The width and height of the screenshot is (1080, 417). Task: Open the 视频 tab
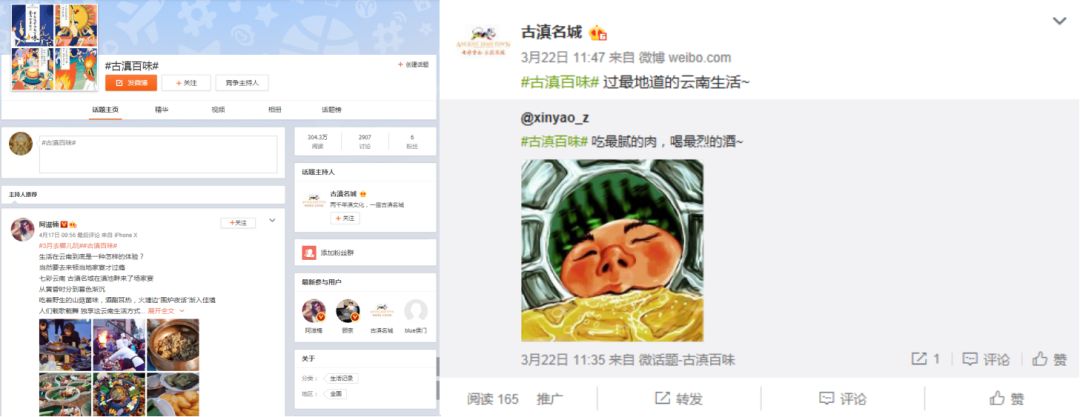(218, 110)
